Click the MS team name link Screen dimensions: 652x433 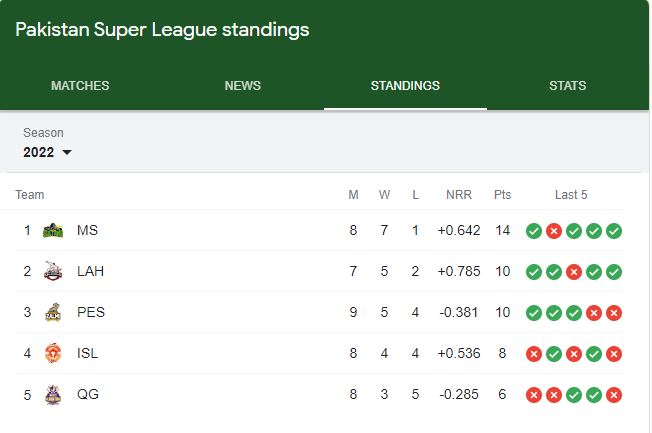click(87, 230)
